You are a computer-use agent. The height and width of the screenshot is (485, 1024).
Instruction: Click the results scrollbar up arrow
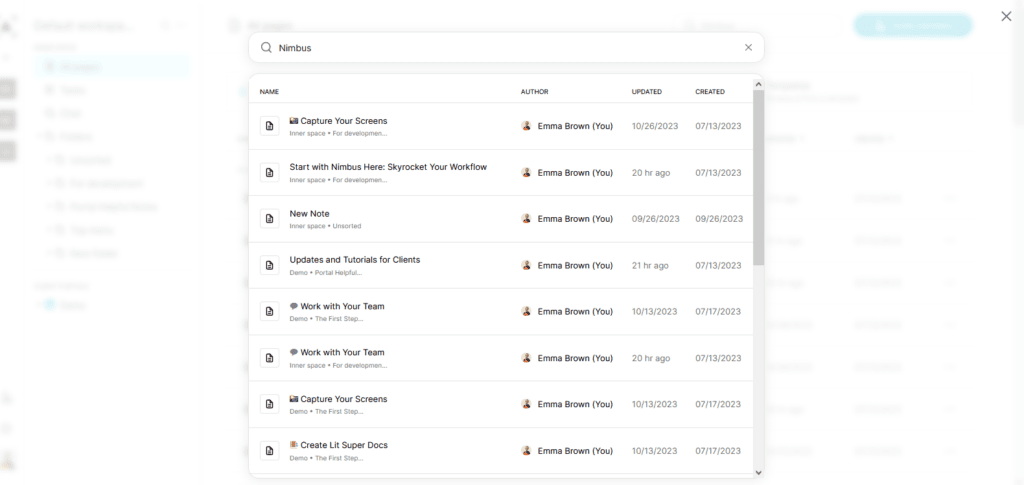pyautogui.click(x=758, y=85)
